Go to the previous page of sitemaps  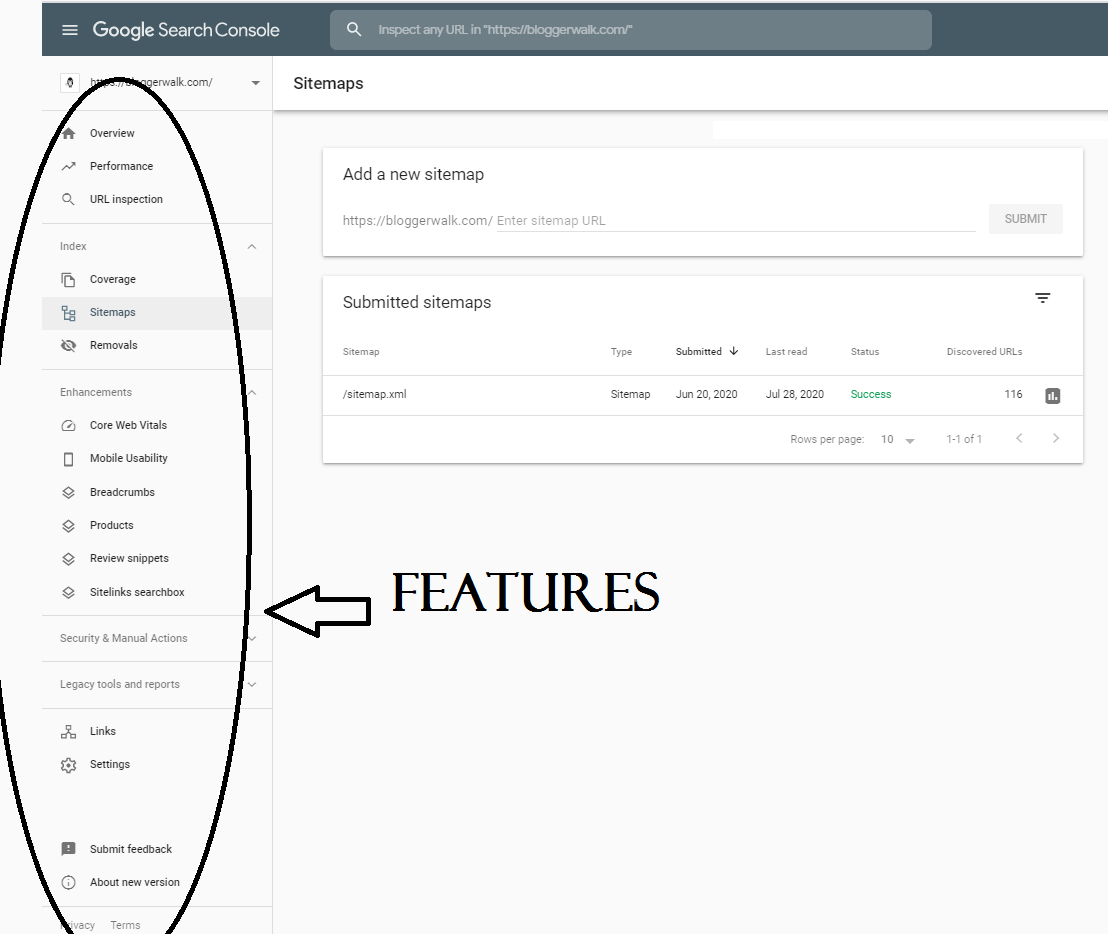tap(1019, 439)
